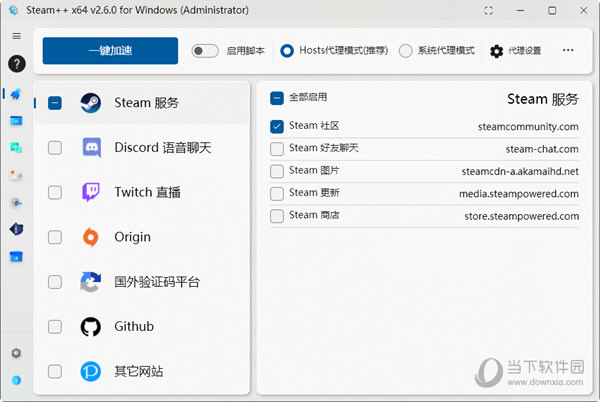Check the Twitch 直播 checkbox
The height and width of the screenshot is (402, 600).
coord(55,192)
